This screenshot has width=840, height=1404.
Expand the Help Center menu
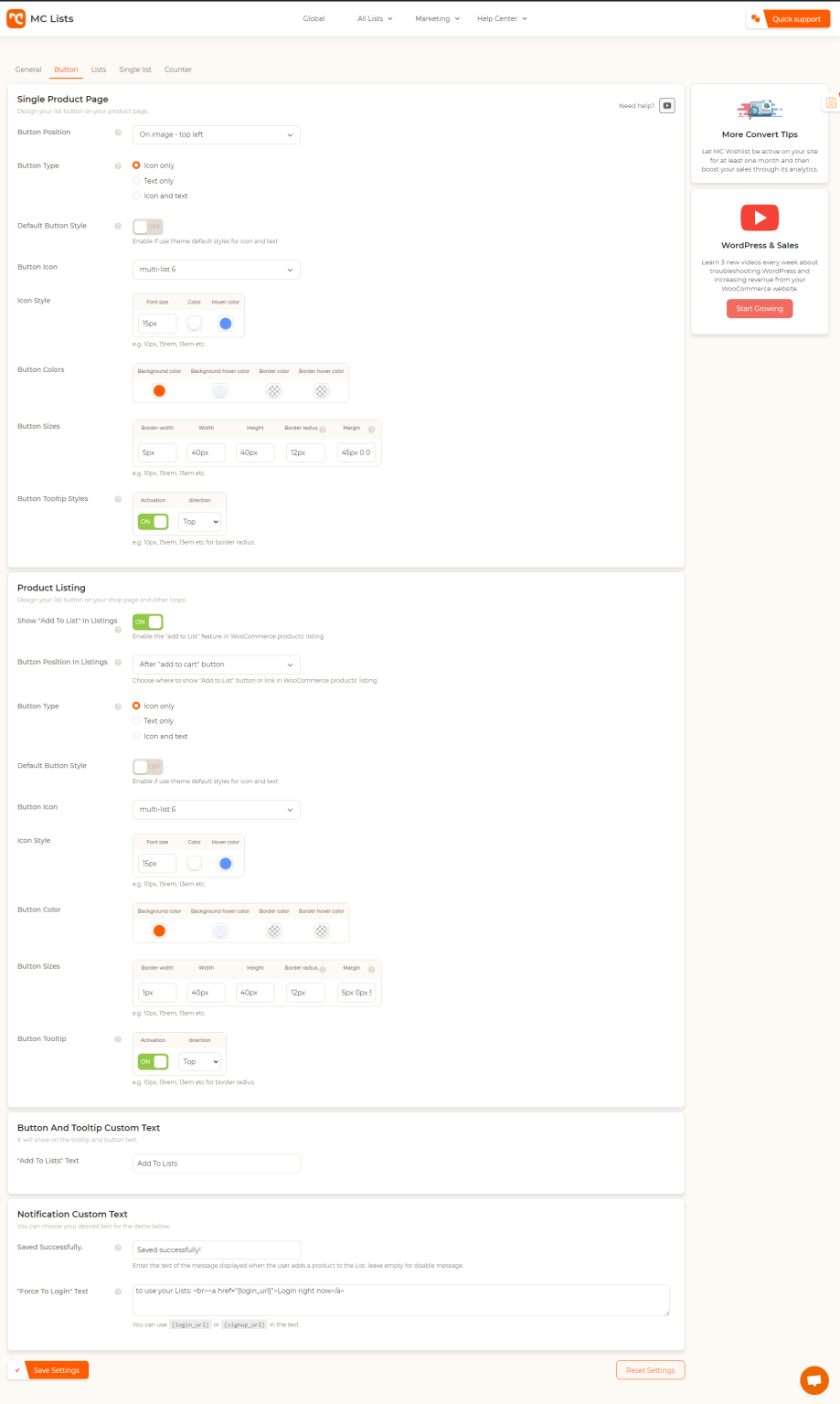pyautogui.click(x=502, y=18)
